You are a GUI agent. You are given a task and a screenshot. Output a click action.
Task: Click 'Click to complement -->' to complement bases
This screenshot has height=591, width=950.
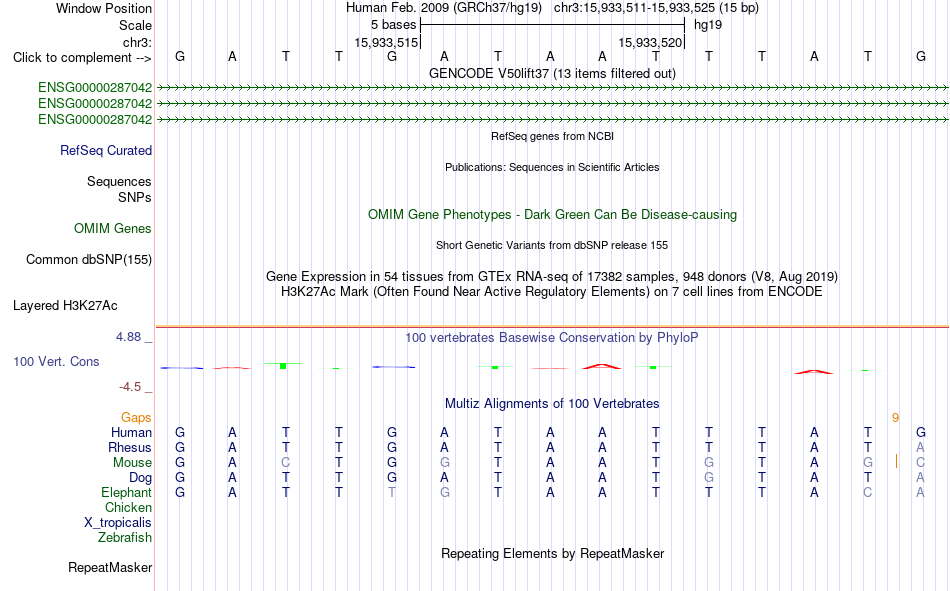pyautogui.click(x=82, y=58)
